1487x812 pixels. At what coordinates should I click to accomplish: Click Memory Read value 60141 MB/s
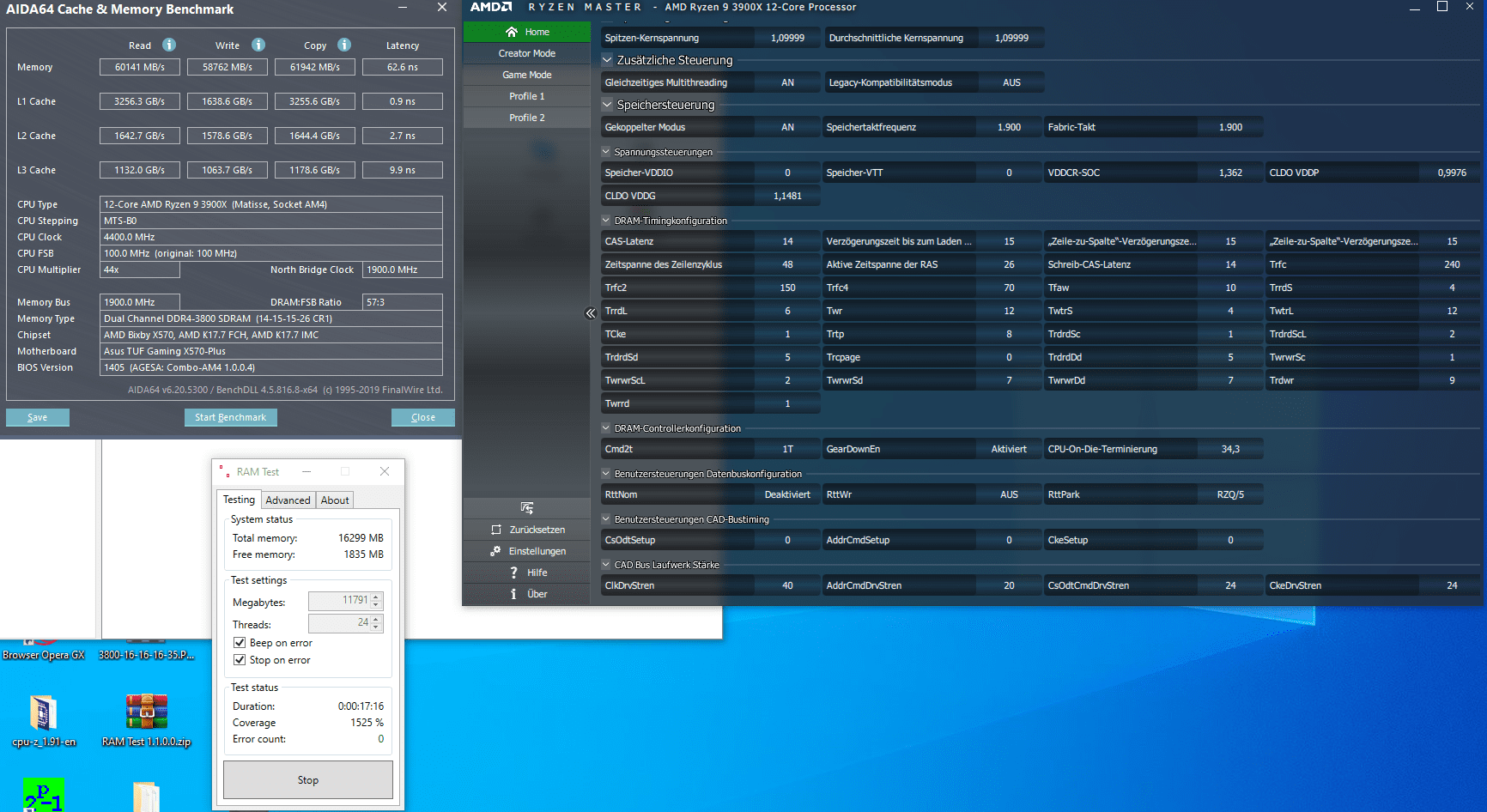tap(140, 67)
